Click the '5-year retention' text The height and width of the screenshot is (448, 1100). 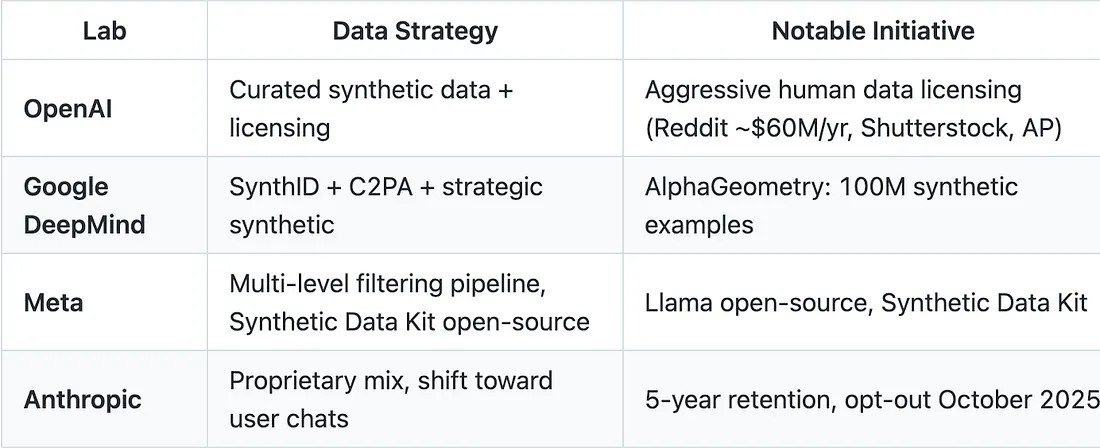coord(741,400)
